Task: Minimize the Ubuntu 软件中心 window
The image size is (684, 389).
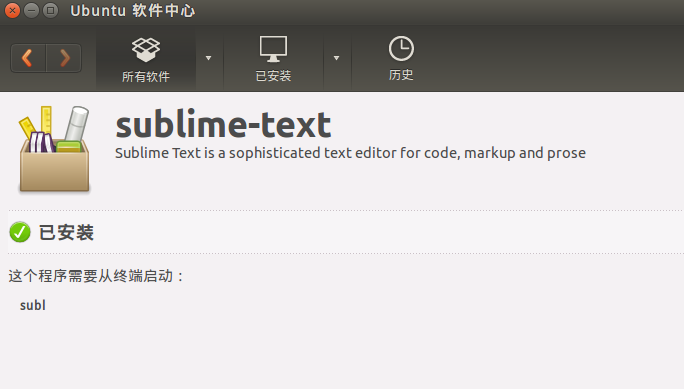Action: (31, 10)
